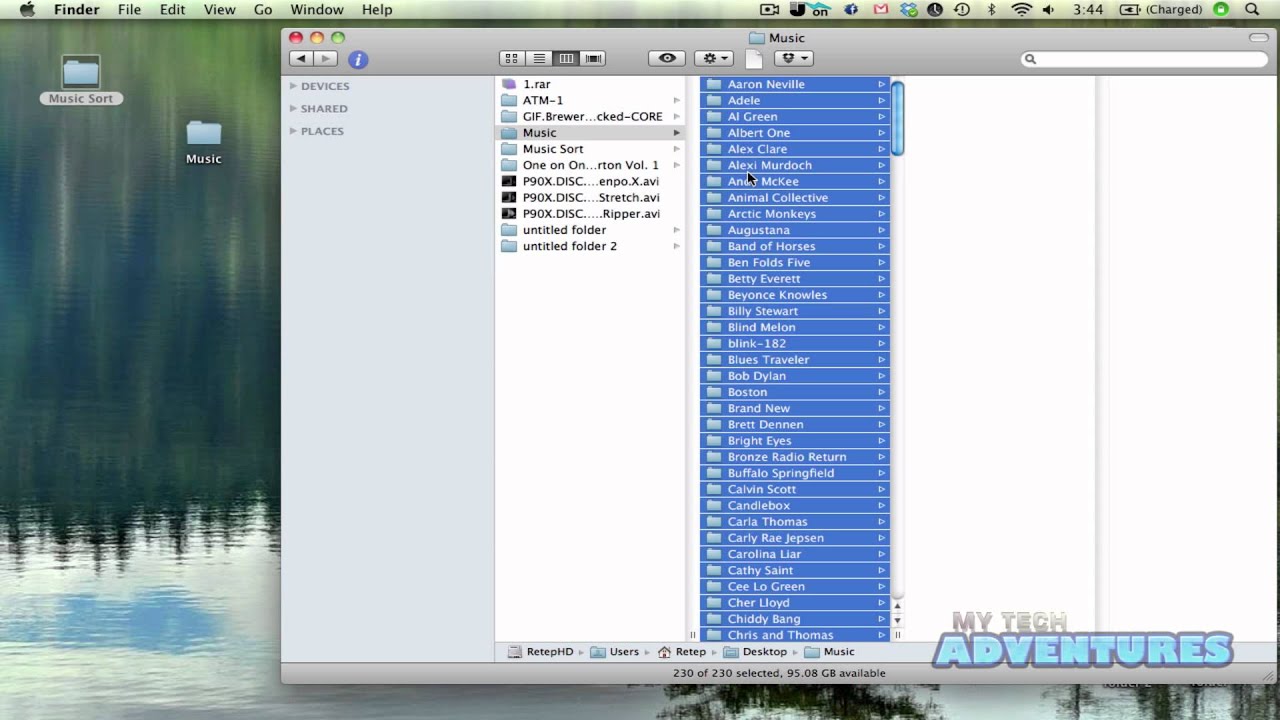Select the Music folder in first column
The width and height of the screenshot is (1280, 720).
(590, 132)
